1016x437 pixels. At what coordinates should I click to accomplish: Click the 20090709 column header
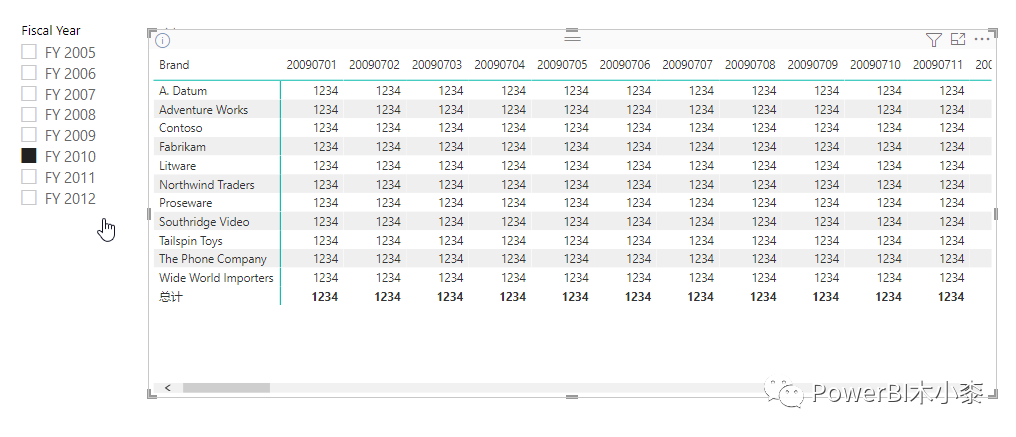pyautogui.click(x=813, y=65)
